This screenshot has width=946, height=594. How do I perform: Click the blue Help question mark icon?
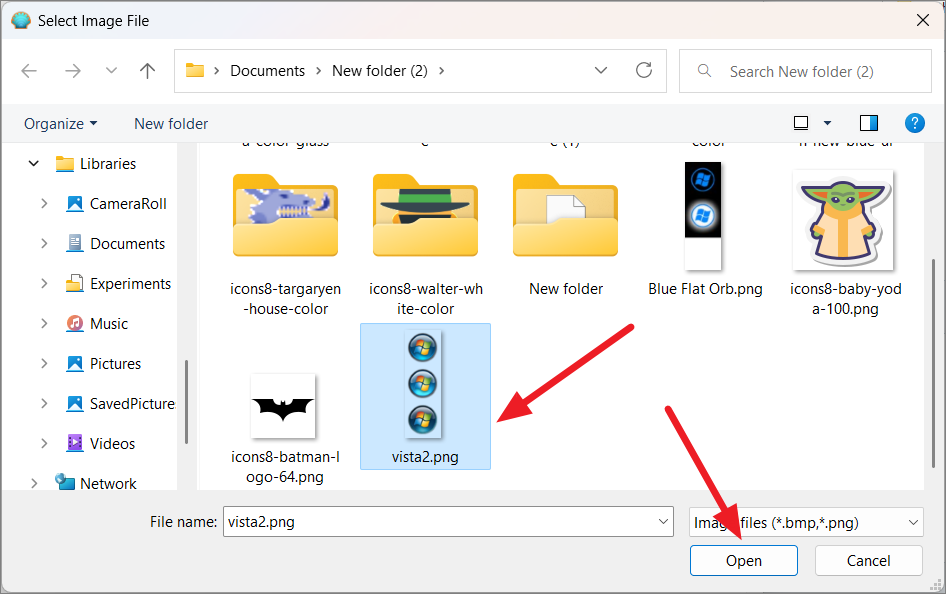914,123
